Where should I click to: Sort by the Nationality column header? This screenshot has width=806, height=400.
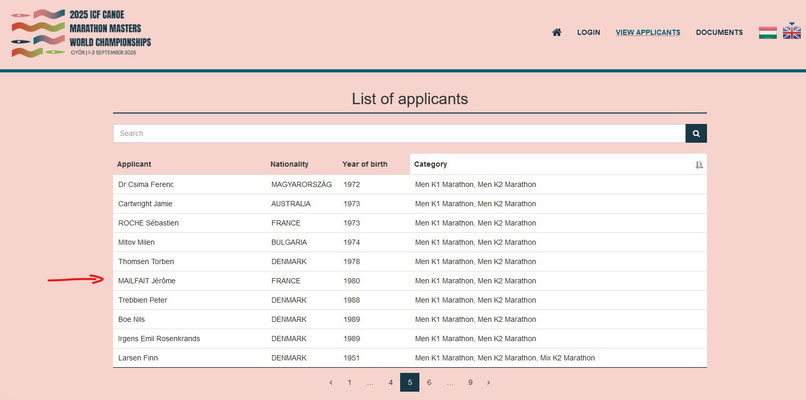[x=289, y=164]
